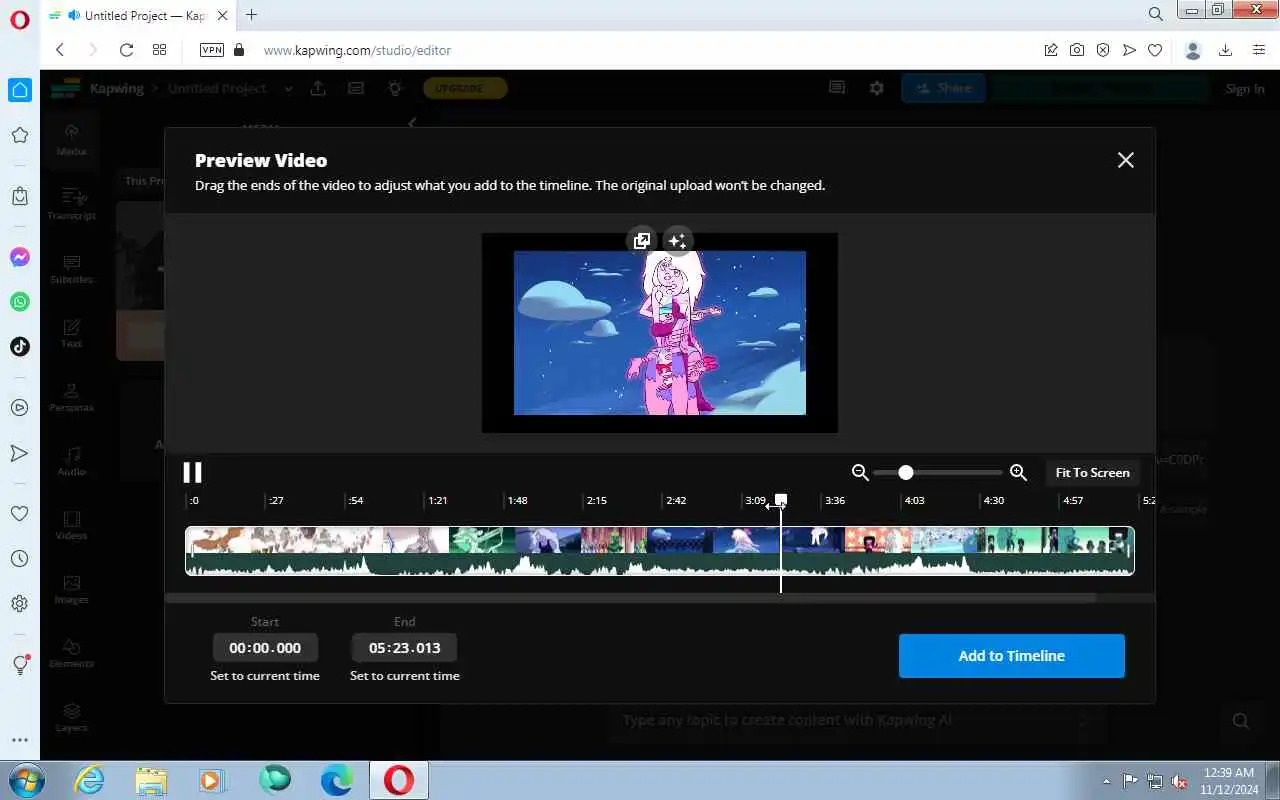Open the Text panel in the sidebar
The width and height of the screenshot is (1280, 800).
(71, 331)
